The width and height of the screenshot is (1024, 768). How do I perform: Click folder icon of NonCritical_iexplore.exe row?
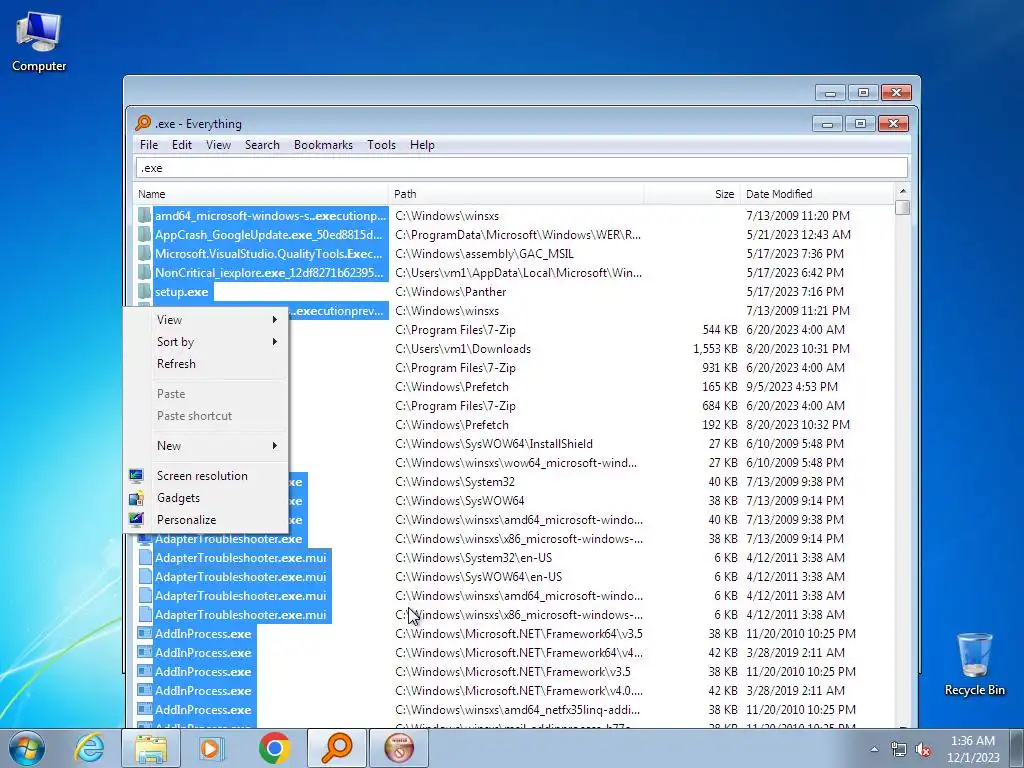pyautogui.click(x=144, y=272)
